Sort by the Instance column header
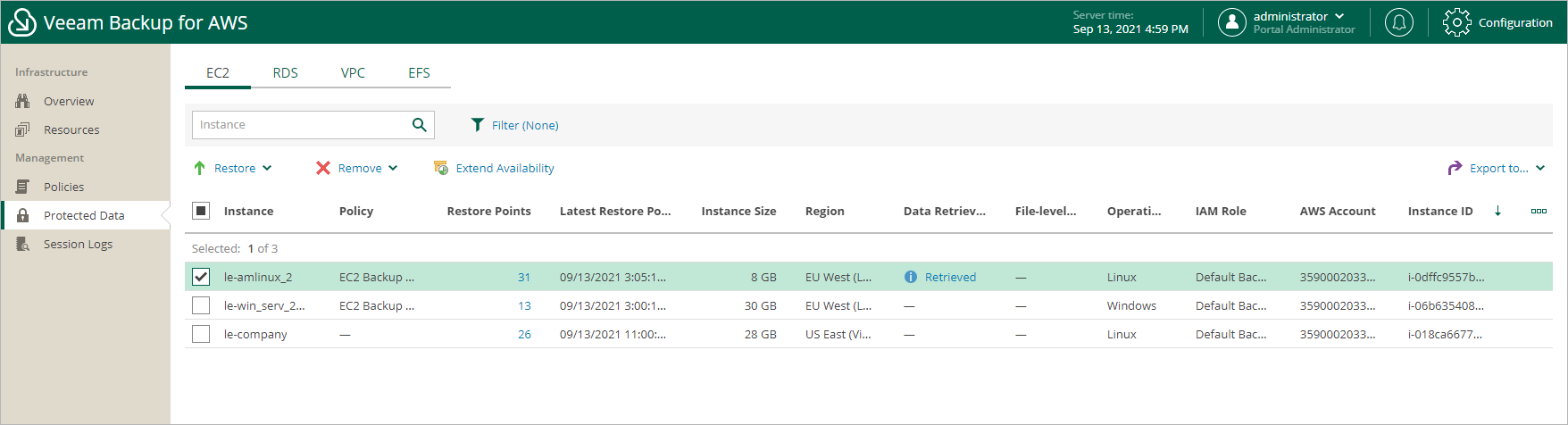The height and width of the screenshot is (425, 1568). coord(248,211)
